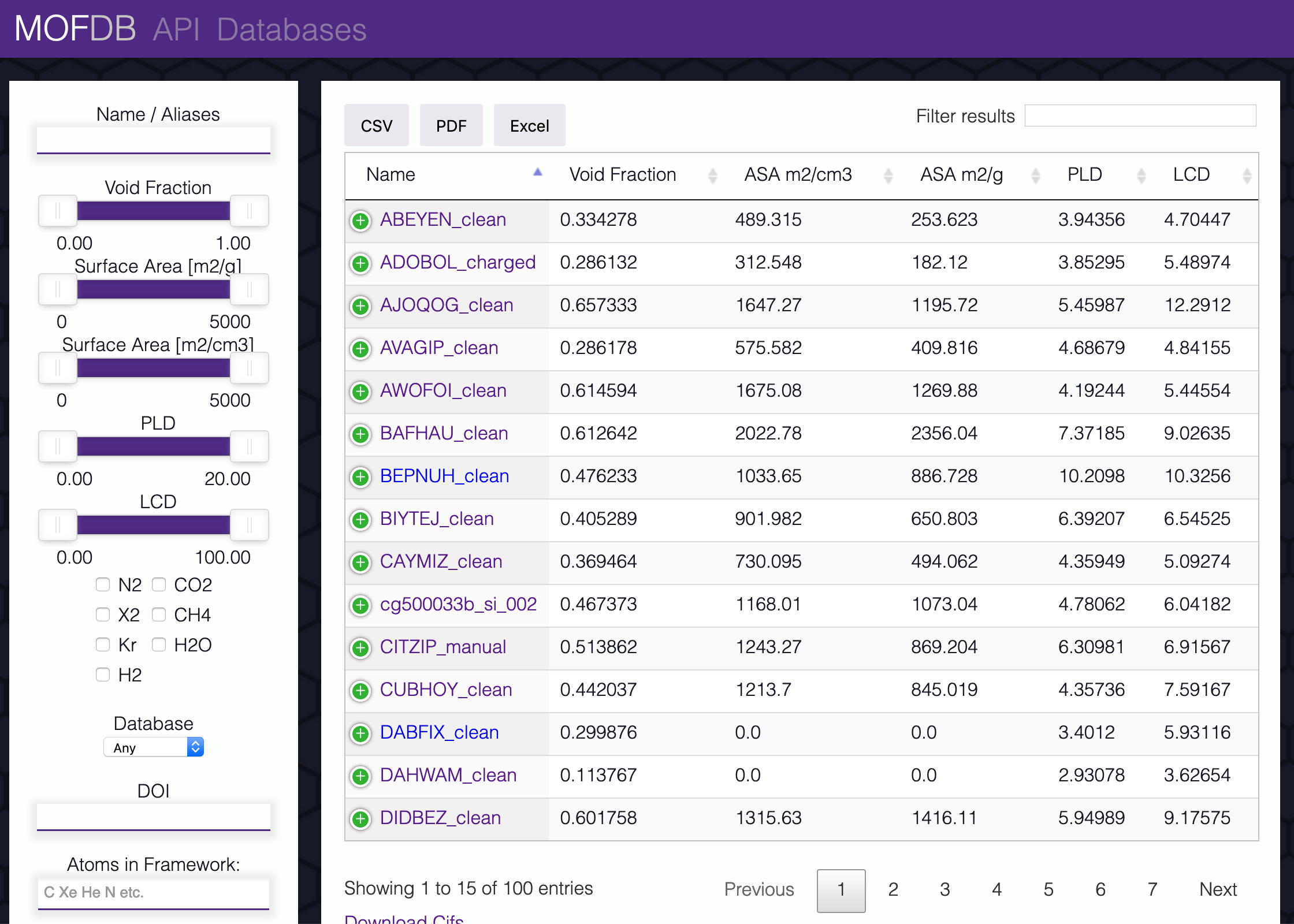Export the table as CSV
This screenshot has height=924, width=1294.
click(x=377, y=125)
